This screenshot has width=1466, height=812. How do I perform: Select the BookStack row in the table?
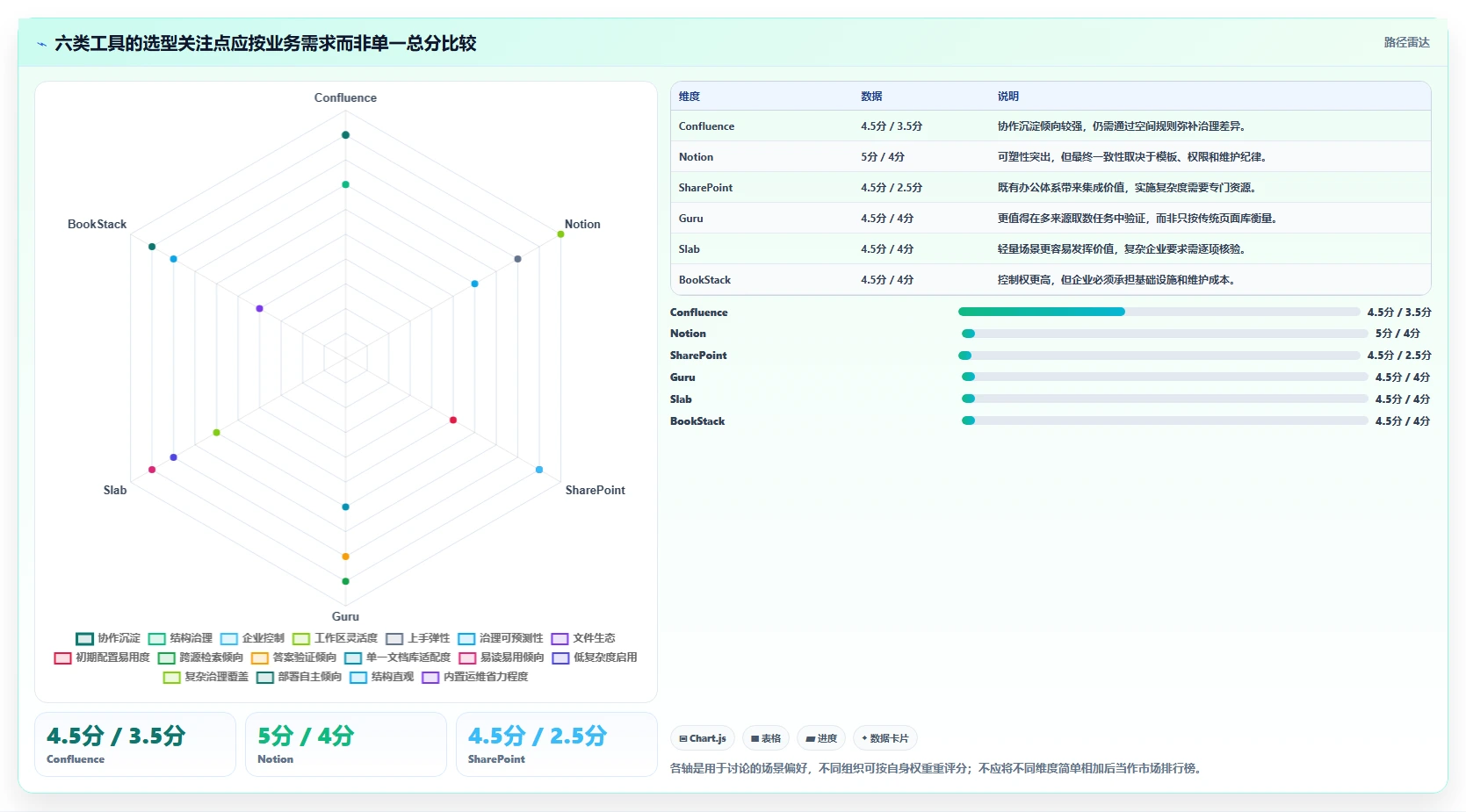tap(1051, 280)
